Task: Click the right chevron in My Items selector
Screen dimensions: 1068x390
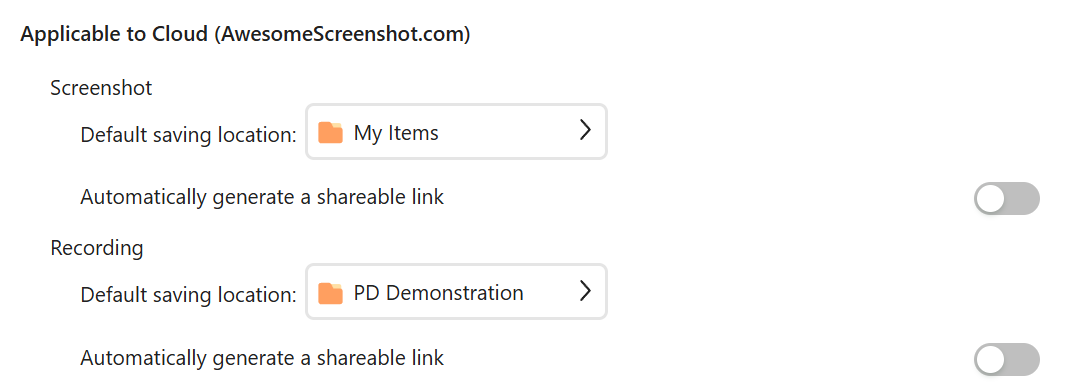Action: click(584, 131)
